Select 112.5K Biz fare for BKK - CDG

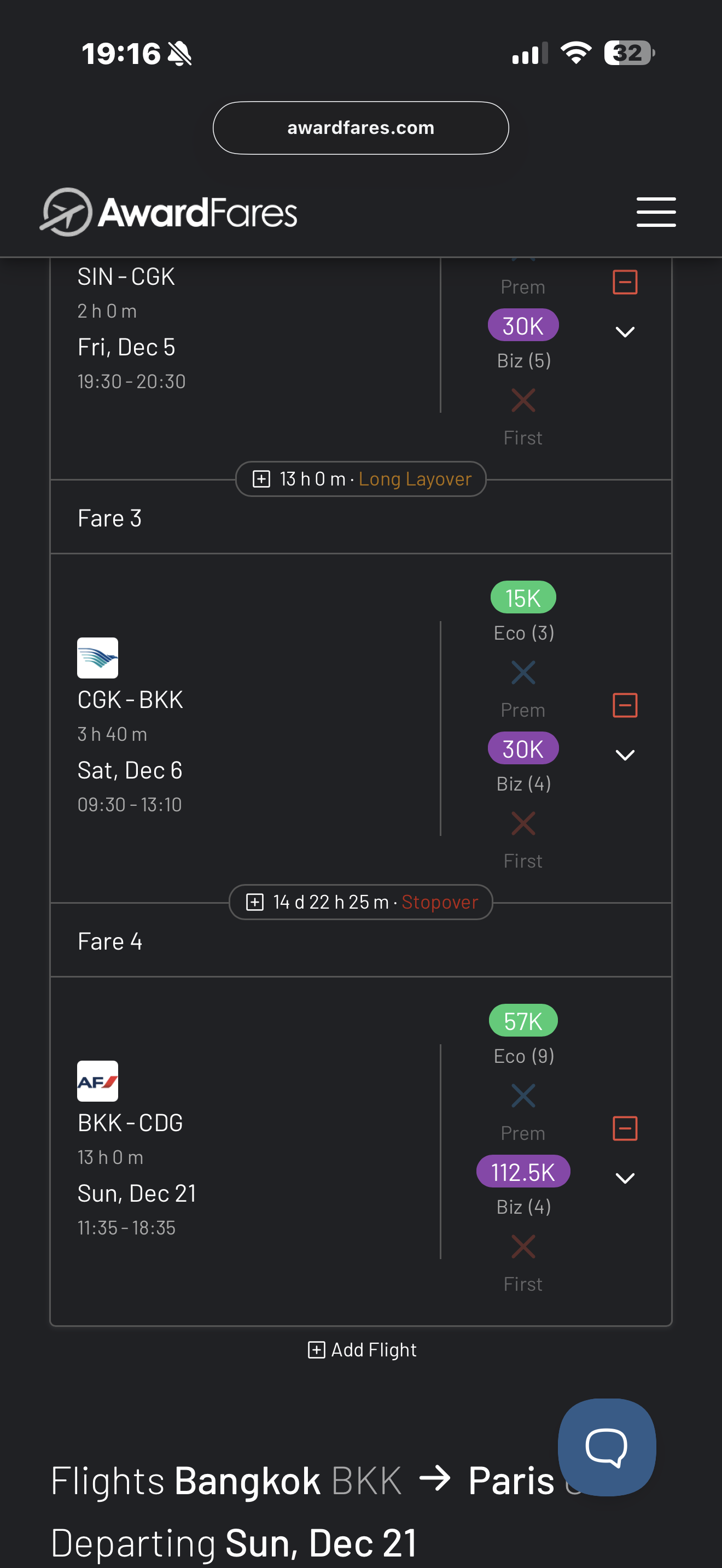pyautogui.click(x=523, y=1172)
